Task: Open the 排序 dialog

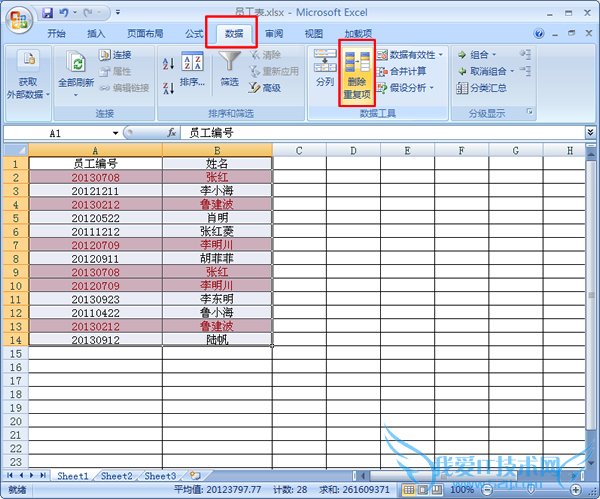Action: click(x=192, y=69)
